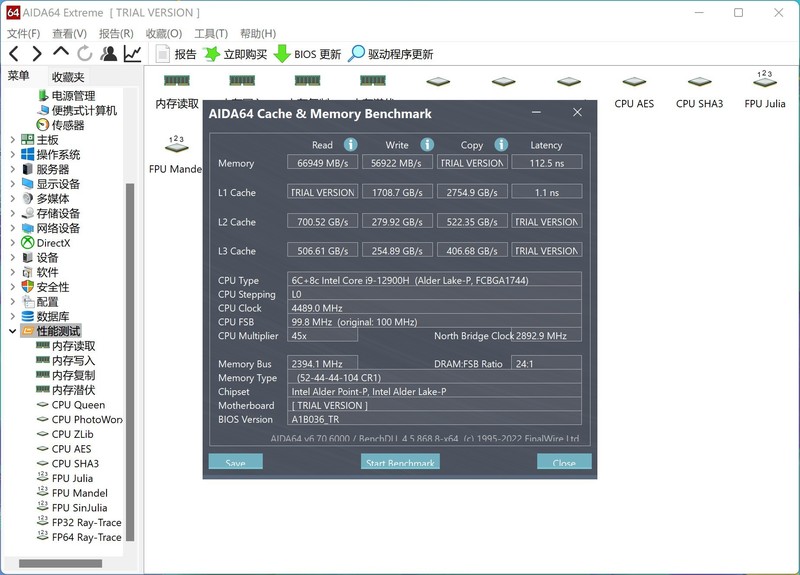This screenshot has height=575, width=800.
Task: Switch to the 收藏夹 tab
Action: [x=68, y=77]
